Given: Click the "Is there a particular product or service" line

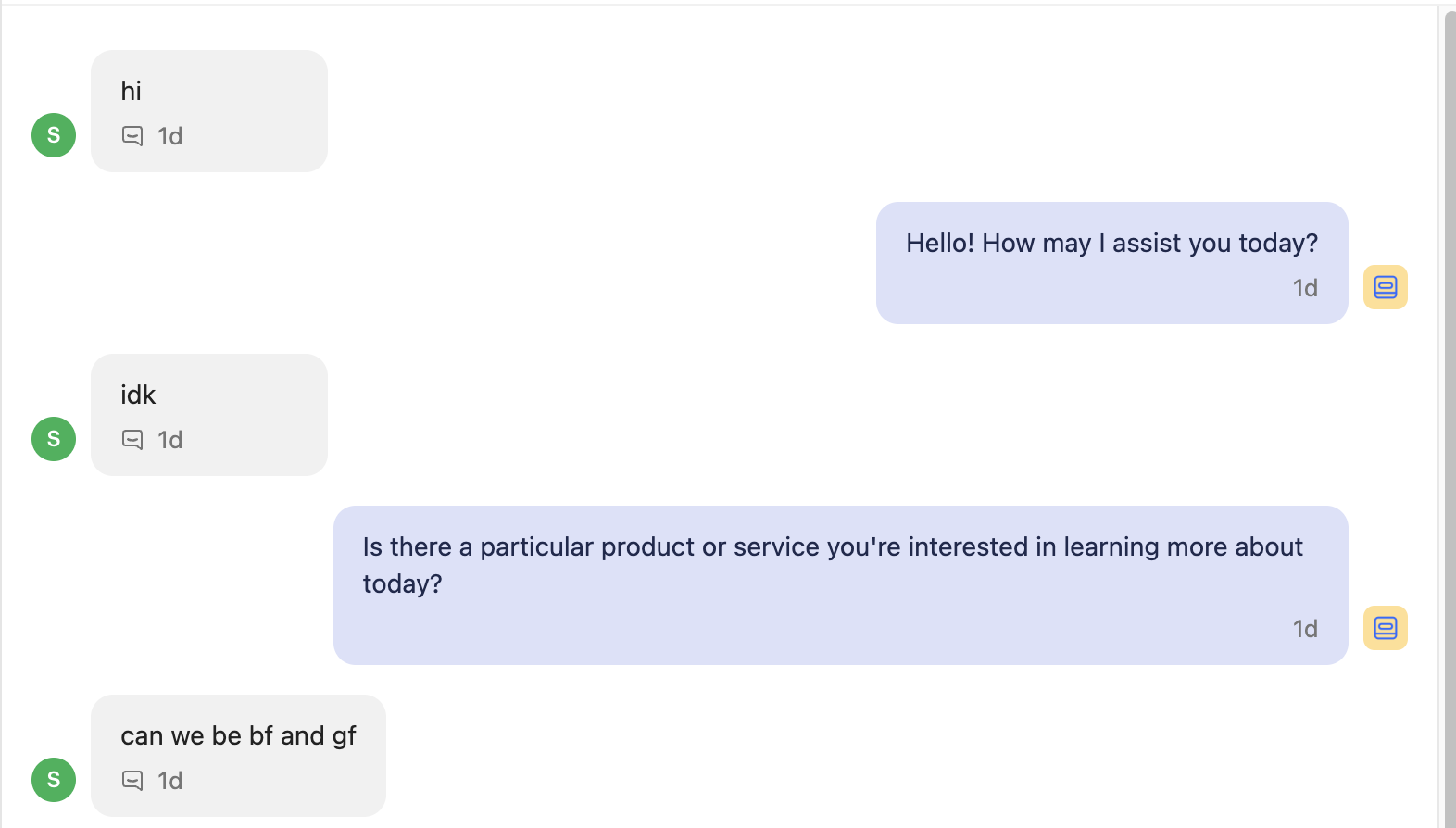Looking at the screenshot, I should click(x=832, y=547).
